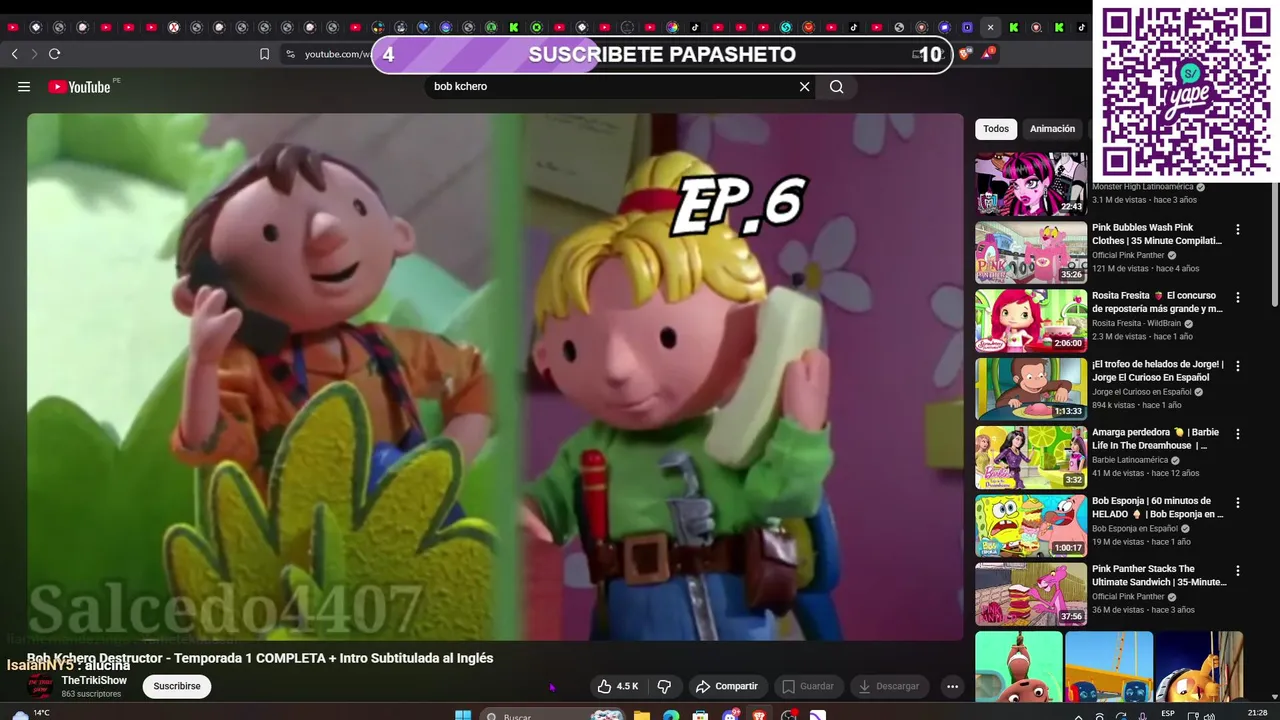Open site settings icon beside youtube.com URL
Viewport: 1280px width, 720px height.
(x=290, y=54)
